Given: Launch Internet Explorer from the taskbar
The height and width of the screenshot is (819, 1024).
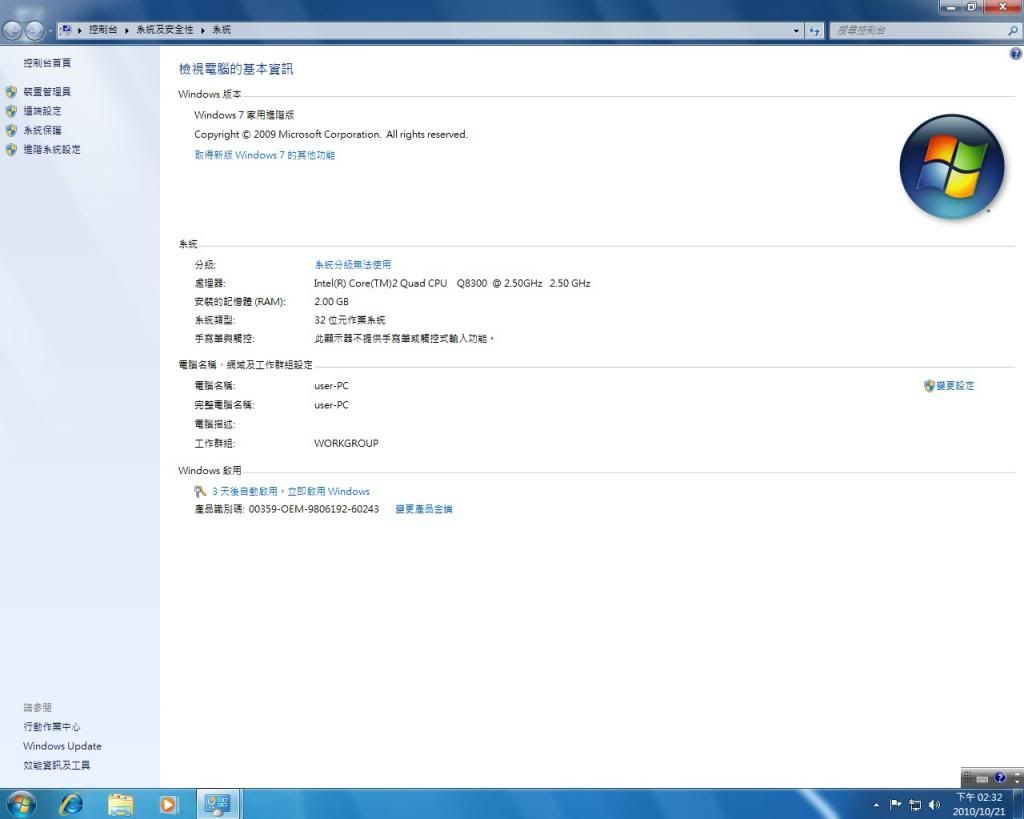Looking at the screenshot, I should [x=71, y=804].
